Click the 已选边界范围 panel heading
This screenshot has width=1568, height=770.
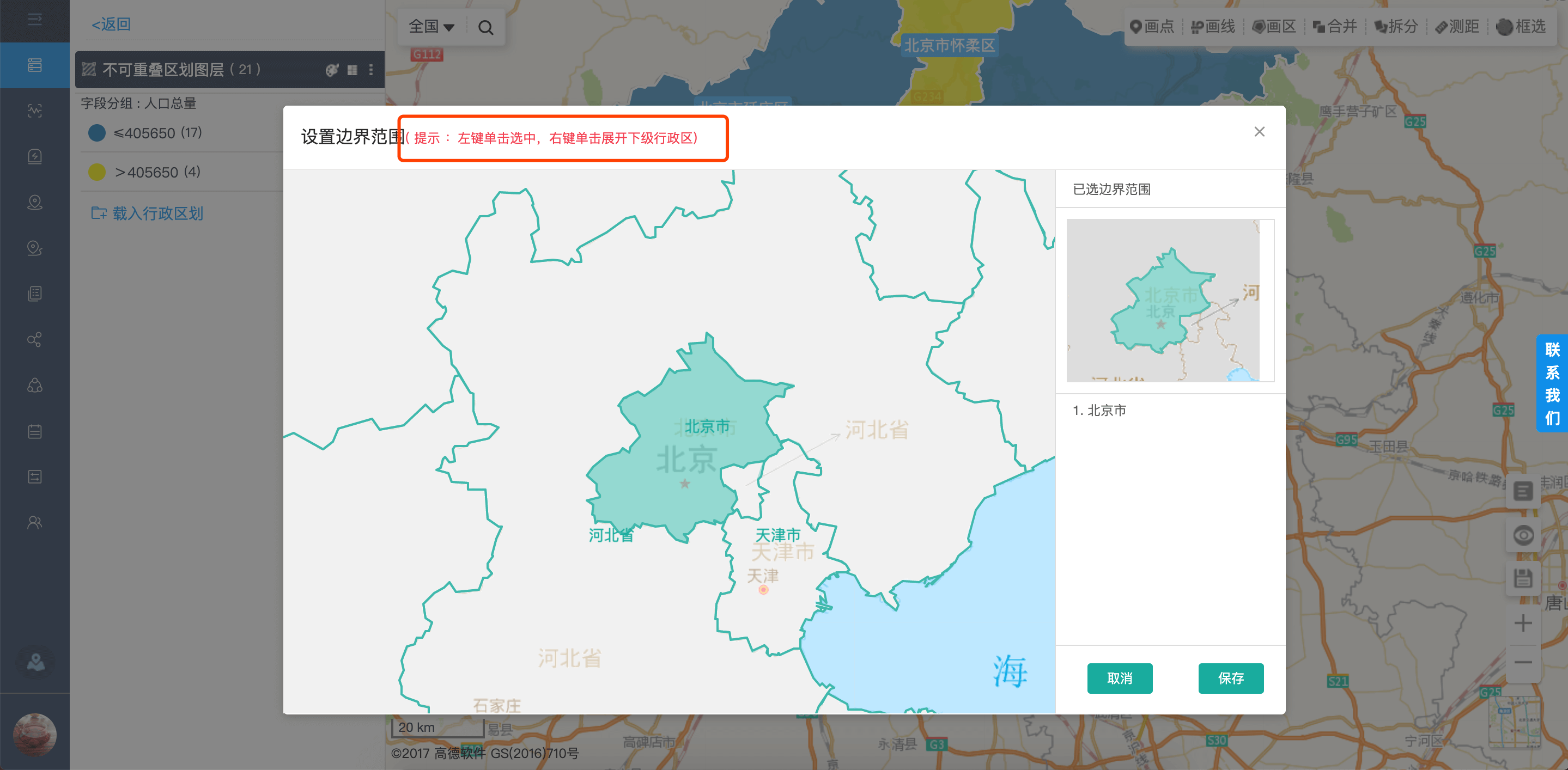click(1111, 189)
